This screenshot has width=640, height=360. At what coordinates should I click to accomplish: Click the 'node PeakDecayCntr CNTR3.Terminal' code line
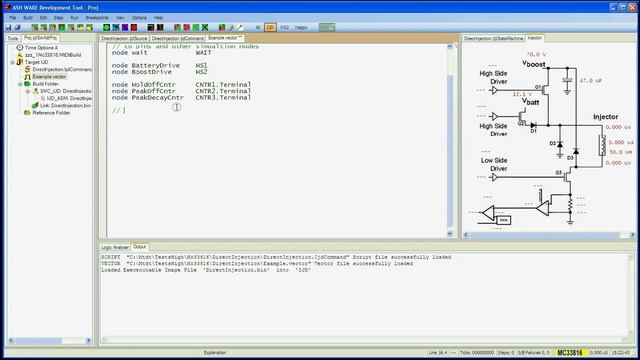182,98
